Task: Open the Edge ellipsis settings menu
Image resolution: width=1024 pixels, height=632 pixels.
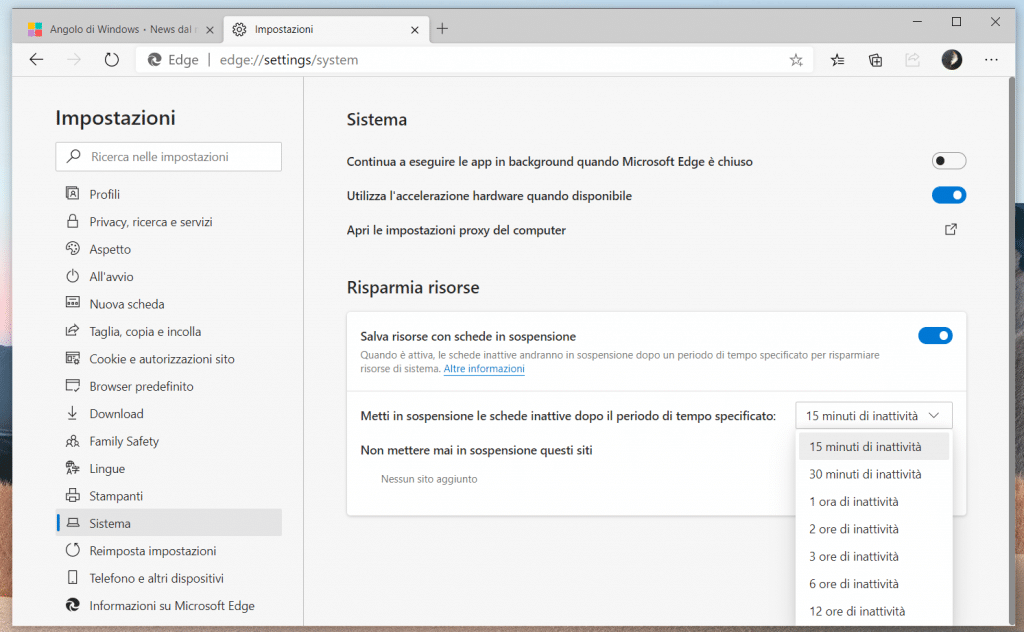Action: click(991, 60)
